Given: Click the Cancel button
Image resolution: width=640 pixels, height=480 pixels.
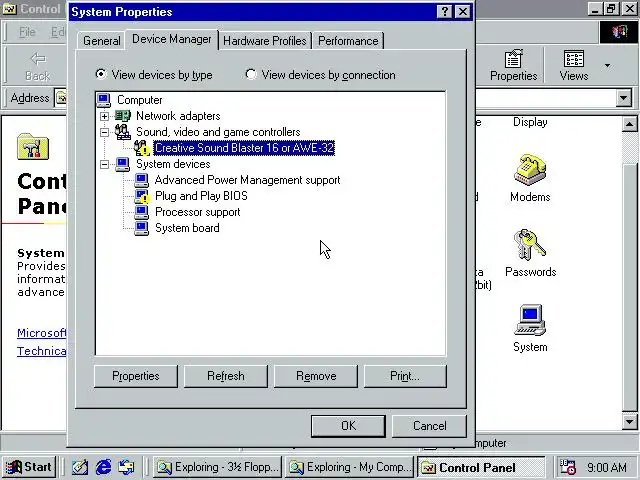Looking at the screenshot, I should (429, 426).
